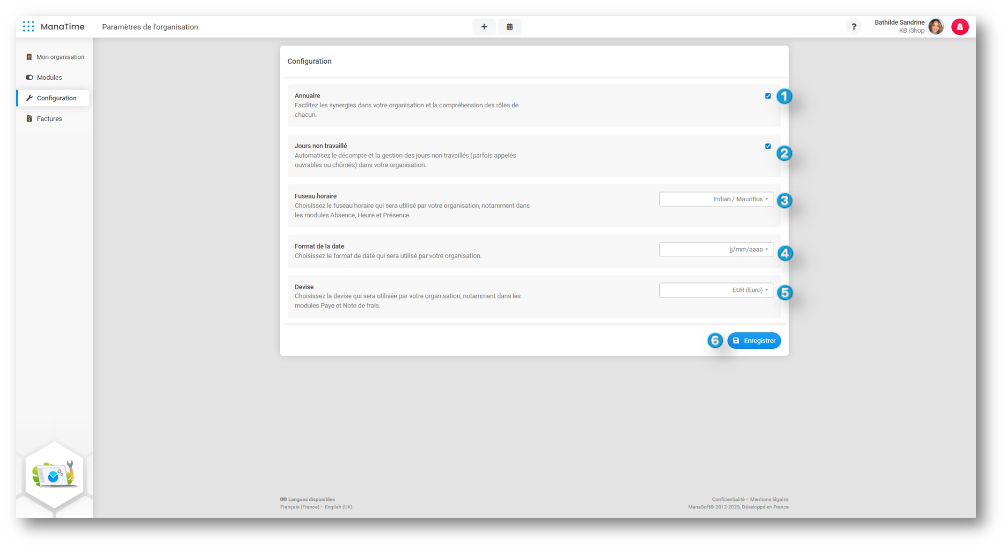Image resolution: width=1007 pixels, height=549 pixels.
Task: Click the Enregistrer save button
Action: 754,341
